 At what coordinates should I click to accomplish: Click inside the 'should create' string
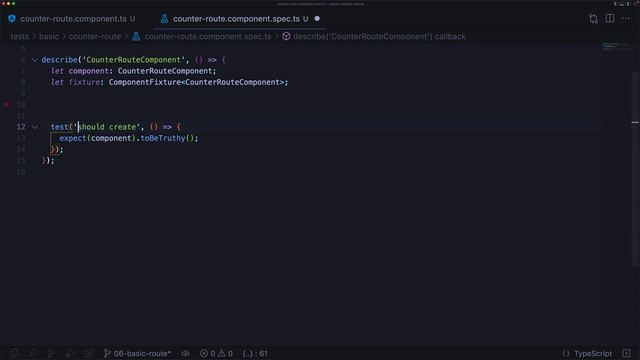pos(107,127)
